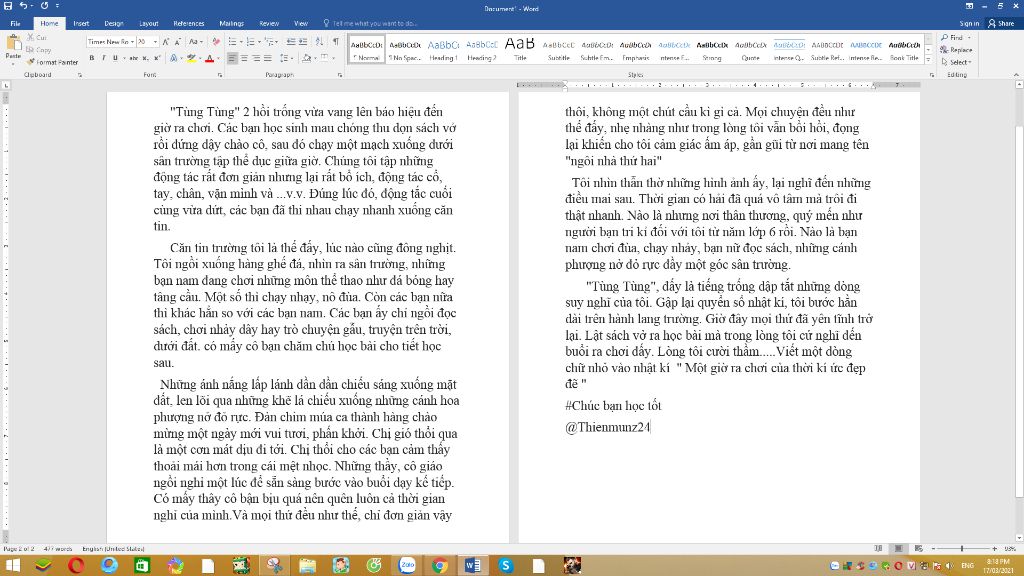The height and width of the screenshot is (576, 1024).
Task: Click the zoom slider handle
Action: pyautogui.click(x=962, y=549)
